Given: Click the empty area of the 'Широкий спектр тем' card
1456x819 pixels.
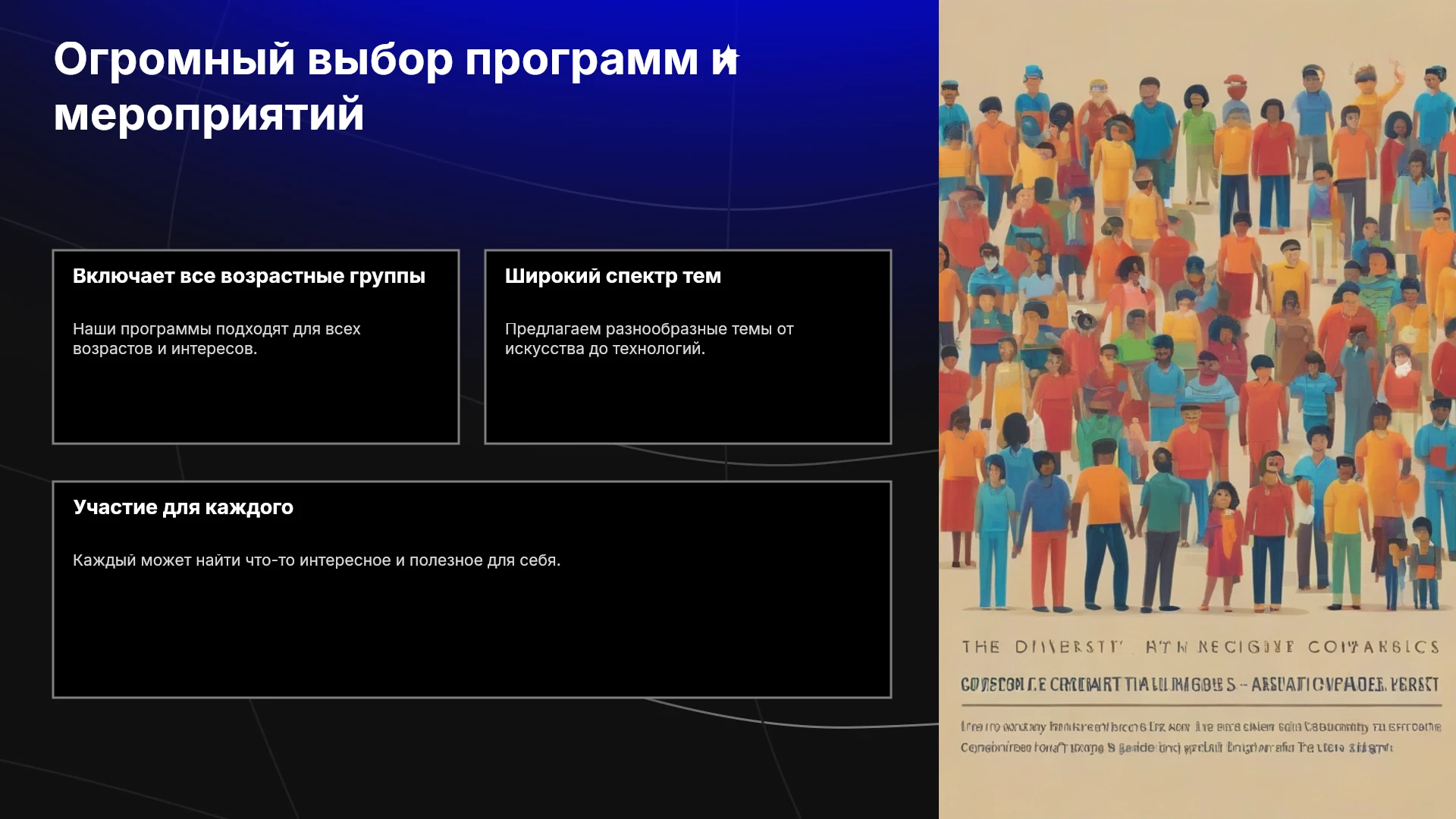Looking at the screenshot, I should [x=688, y=402].
